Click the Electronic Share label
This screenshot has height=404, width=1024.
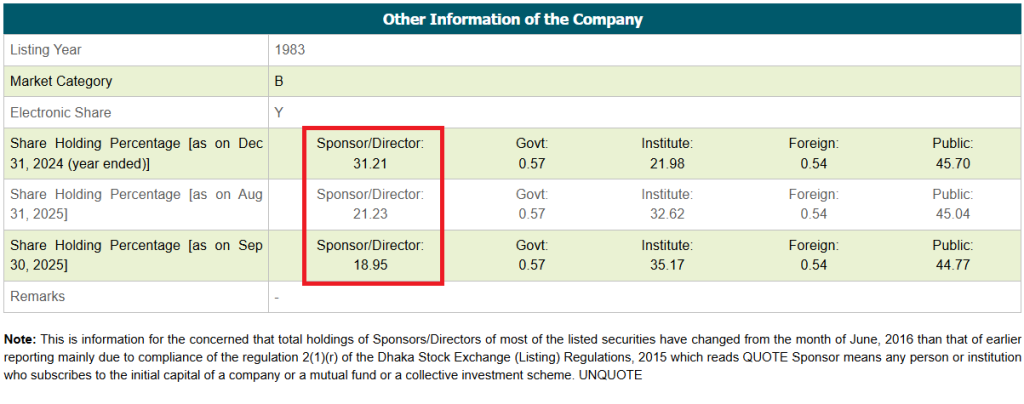pos(60,112)
